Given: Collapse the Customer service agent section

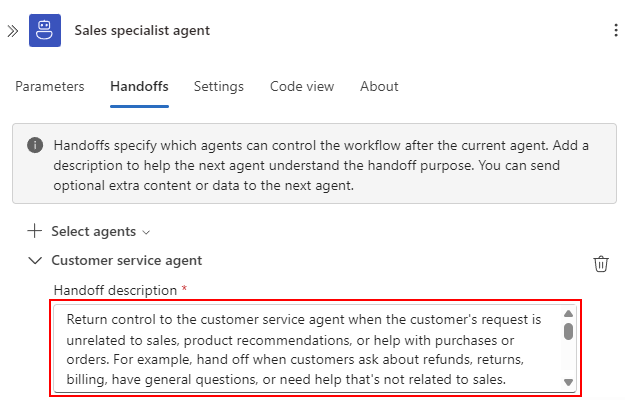Looking at the screenshot, I should pos(35,261).
